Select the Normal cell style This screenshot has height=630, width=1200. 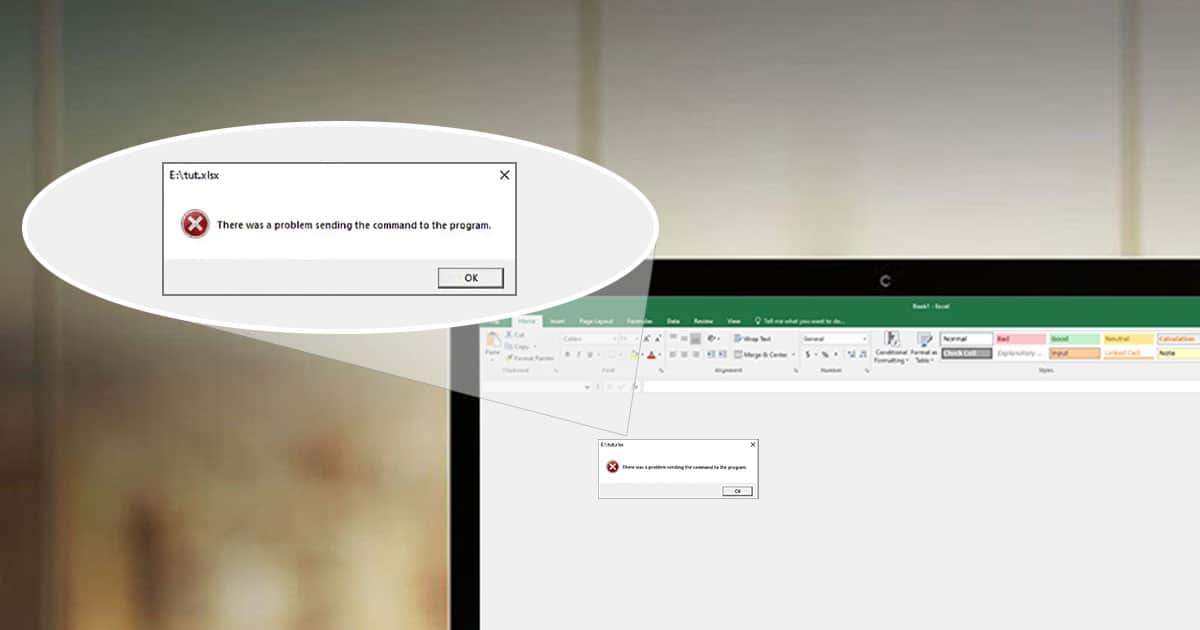point(966,339)
